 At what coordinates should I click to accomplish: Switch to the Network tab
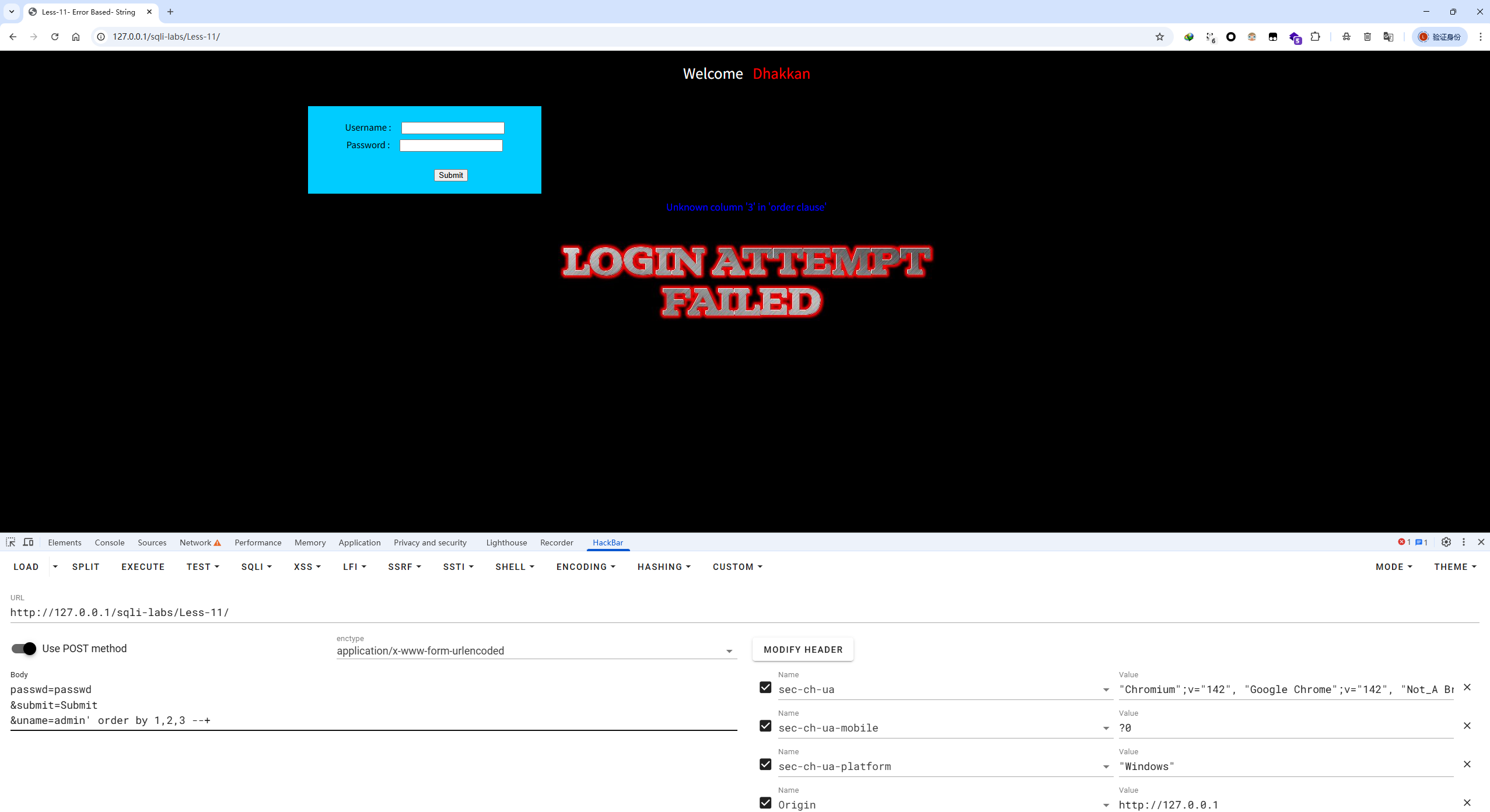[195, 542]
